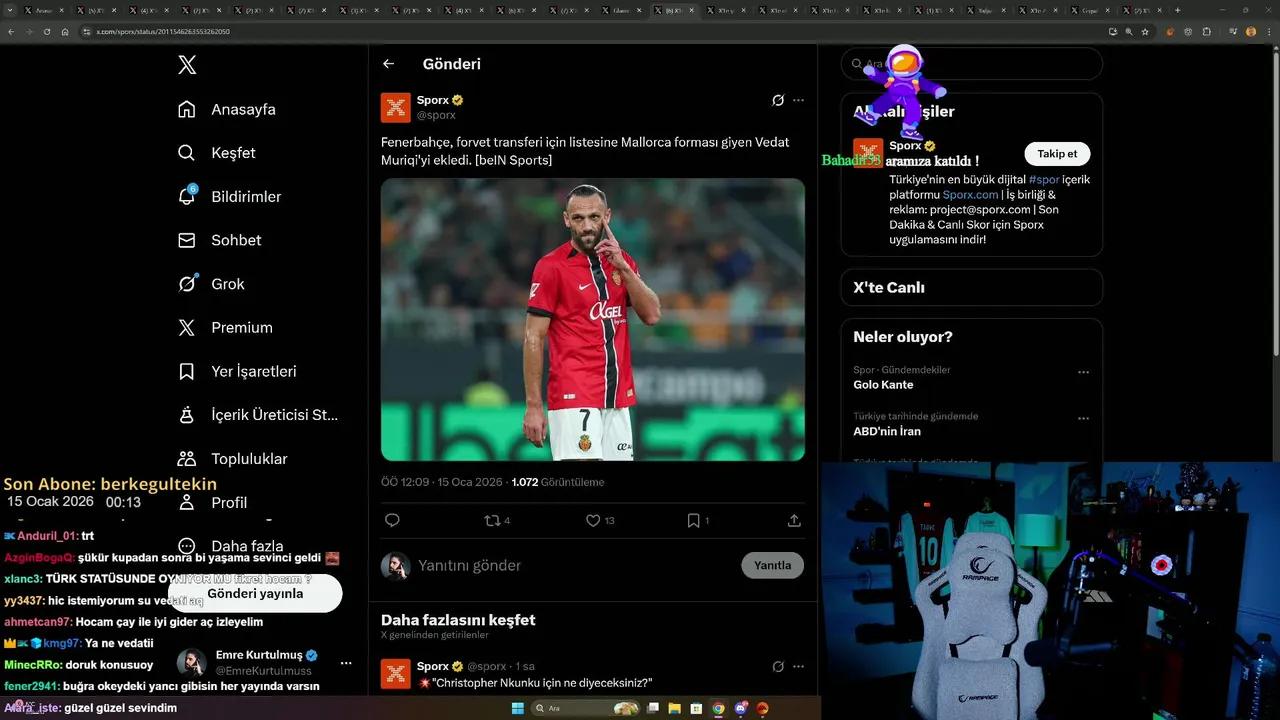1280x720 pixels.
Task: Open the Chrome profile avatar
Action: (x=1250, y=32)
